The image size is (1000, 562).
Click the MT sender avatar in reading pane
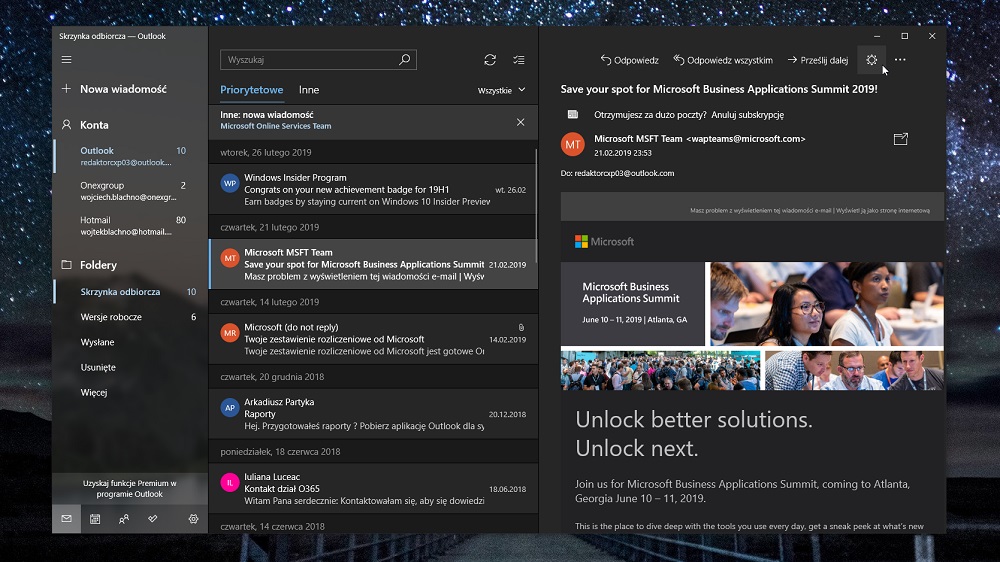coord(573,144)
